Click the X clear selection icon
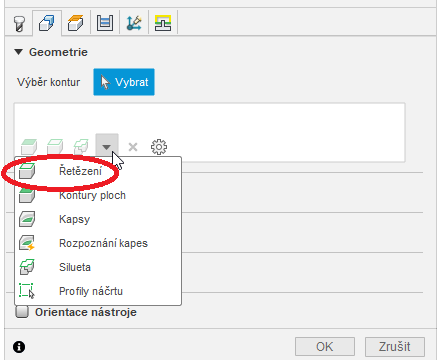The image size is (437, 360). pyautogui.click(x=133, y=147)
